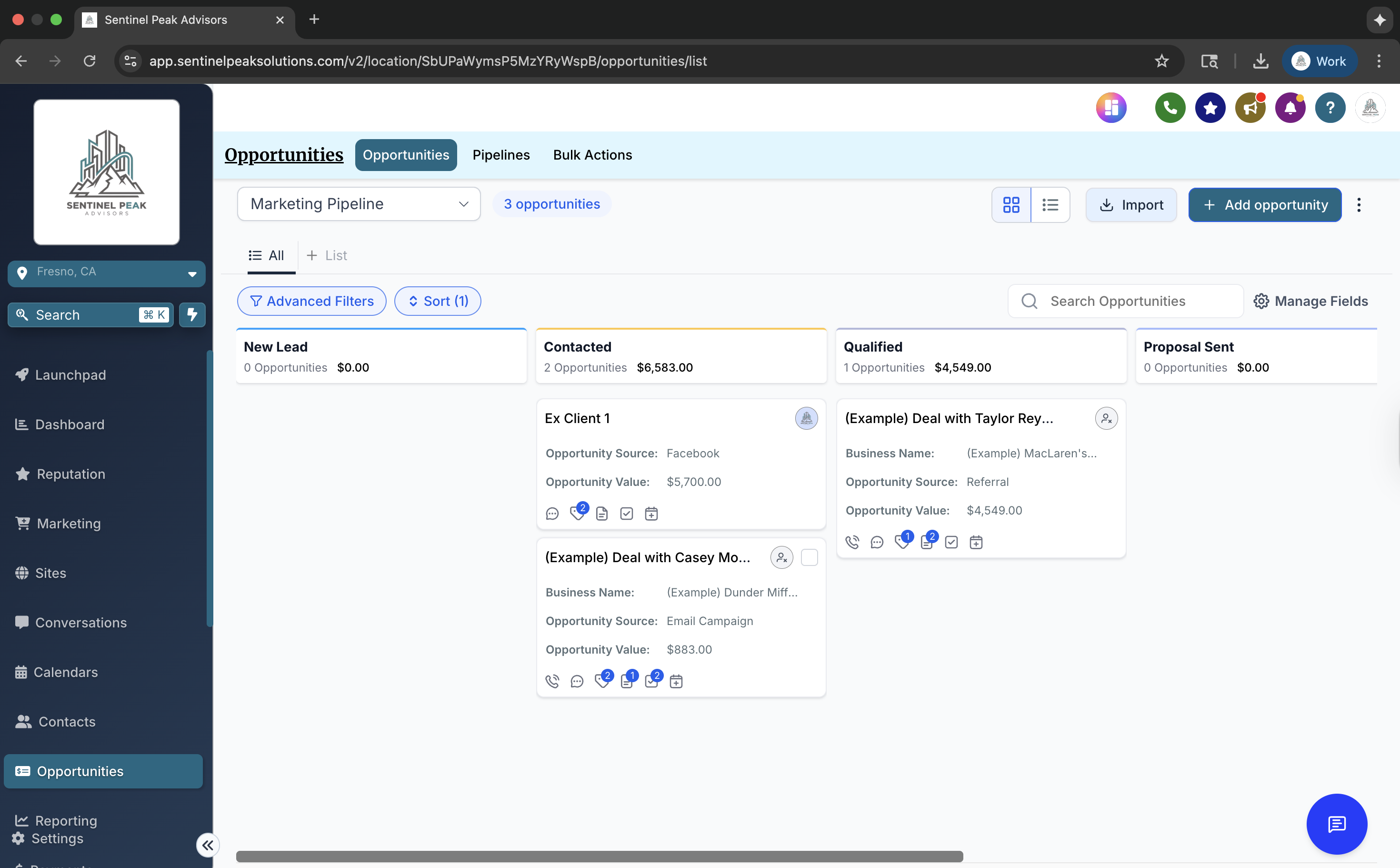Click the green phone dialer icon
The height and width of the screenshot is (868, 1400).
1170,107
